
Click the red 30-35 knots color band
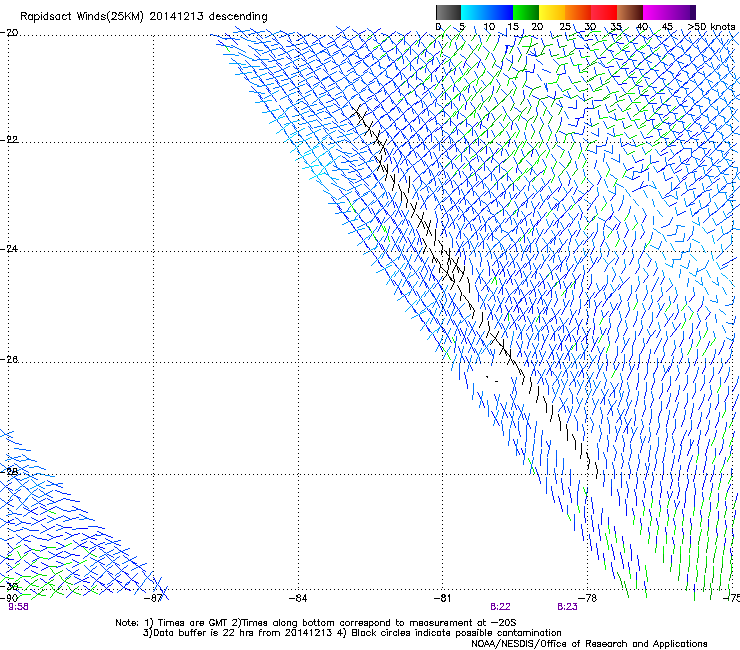pos(604,12)
